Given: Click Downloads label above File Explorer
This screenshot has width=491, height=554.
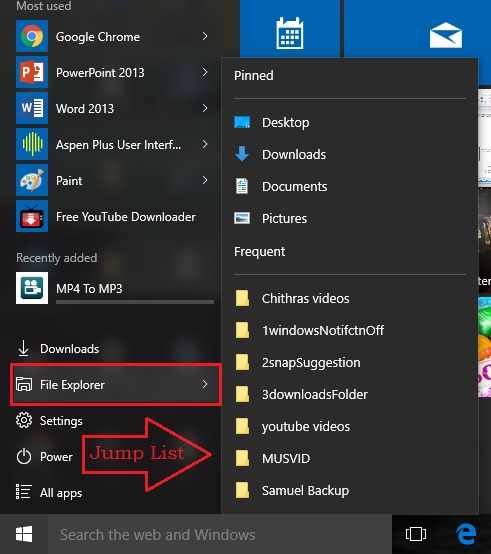Looking at the screenshot, I should click(70, 349).
